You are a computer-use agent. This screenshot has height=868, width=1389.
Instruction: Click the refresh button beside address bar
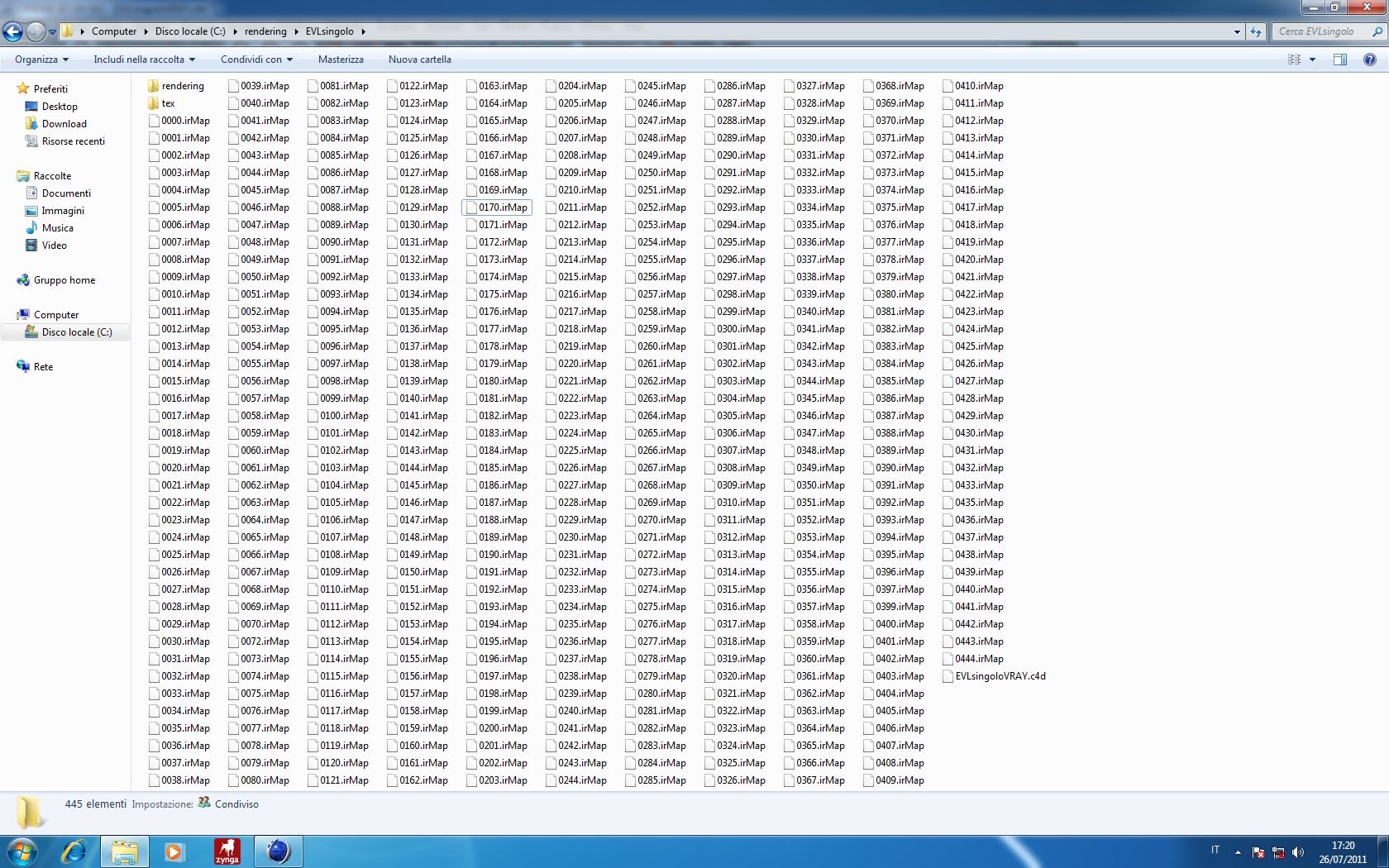tap(1256, 31)
